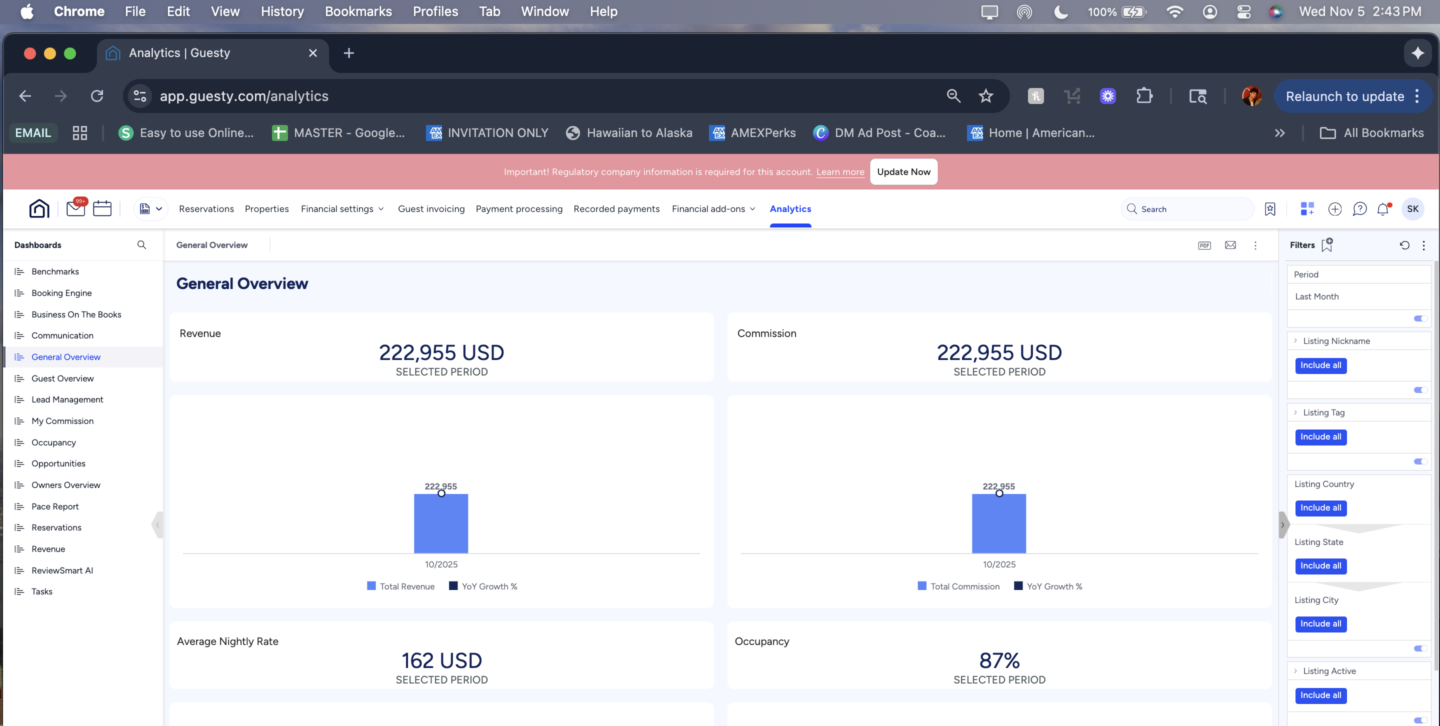The height and width of the screenshot is (726, 1440).
Task: Toggle the Listing Nickname filter switch
Action: click(x=1418, y=390)
